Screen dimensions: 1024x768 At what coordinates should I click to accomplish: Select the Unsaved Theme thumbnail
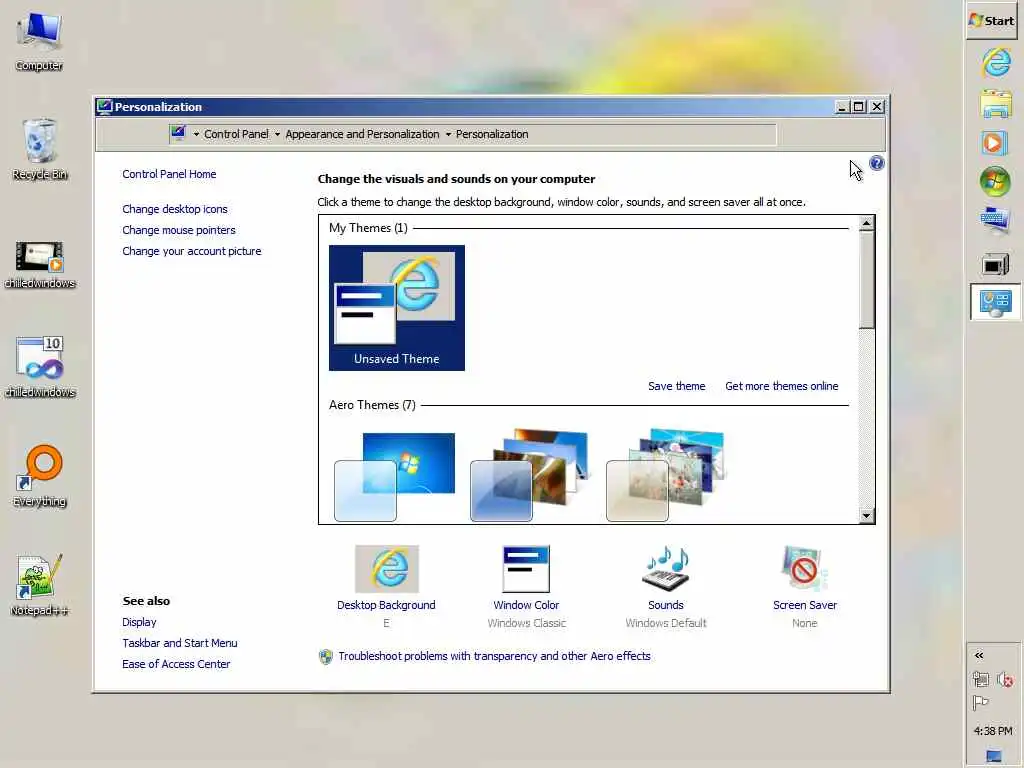point(397,308)
